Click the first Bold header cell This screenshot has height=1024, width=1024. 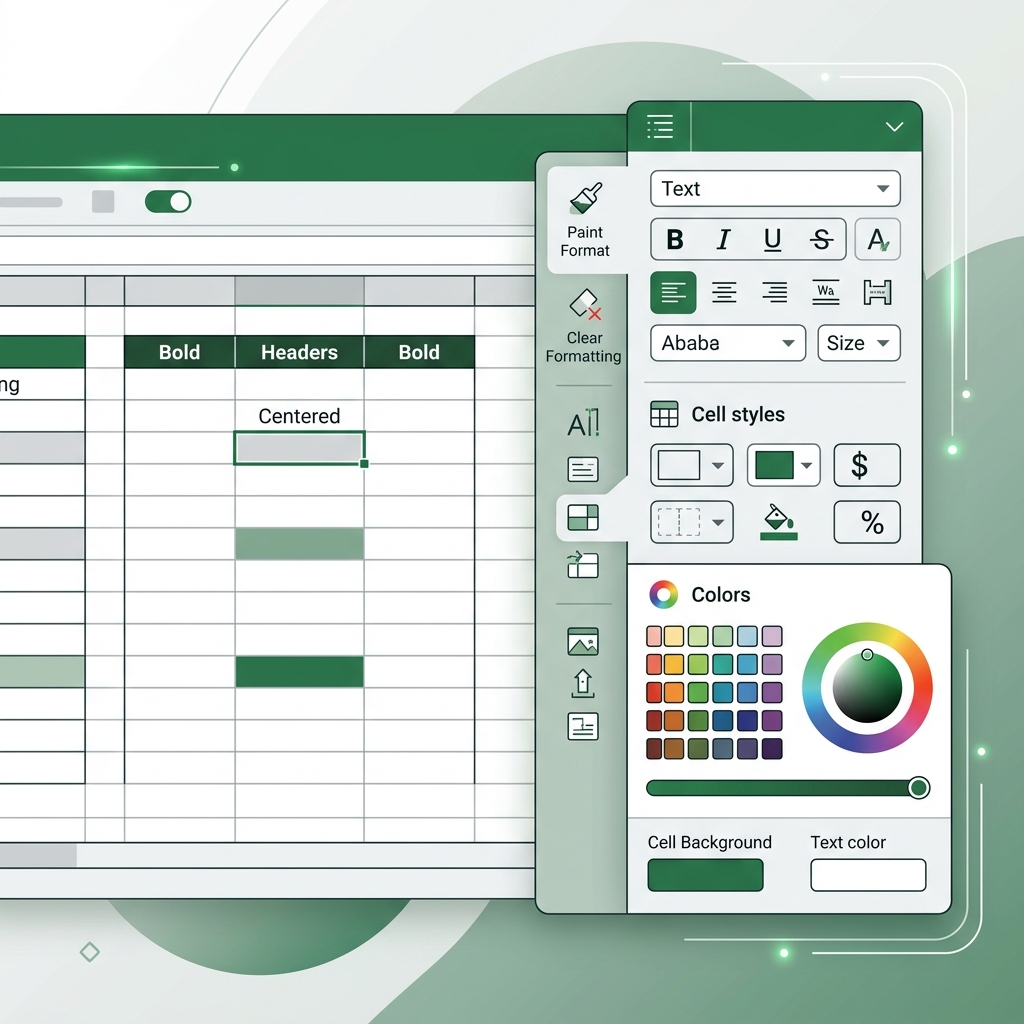[x=180, y=352]
